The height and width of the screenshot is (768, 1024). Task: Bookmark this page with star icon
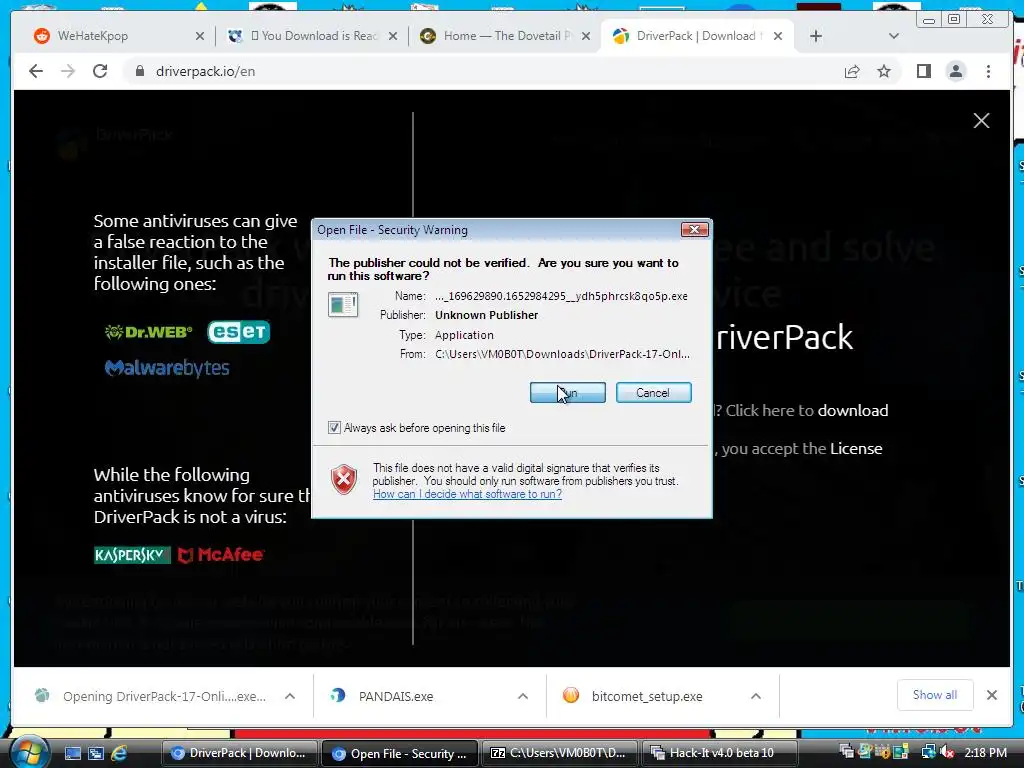pos(884,71)
